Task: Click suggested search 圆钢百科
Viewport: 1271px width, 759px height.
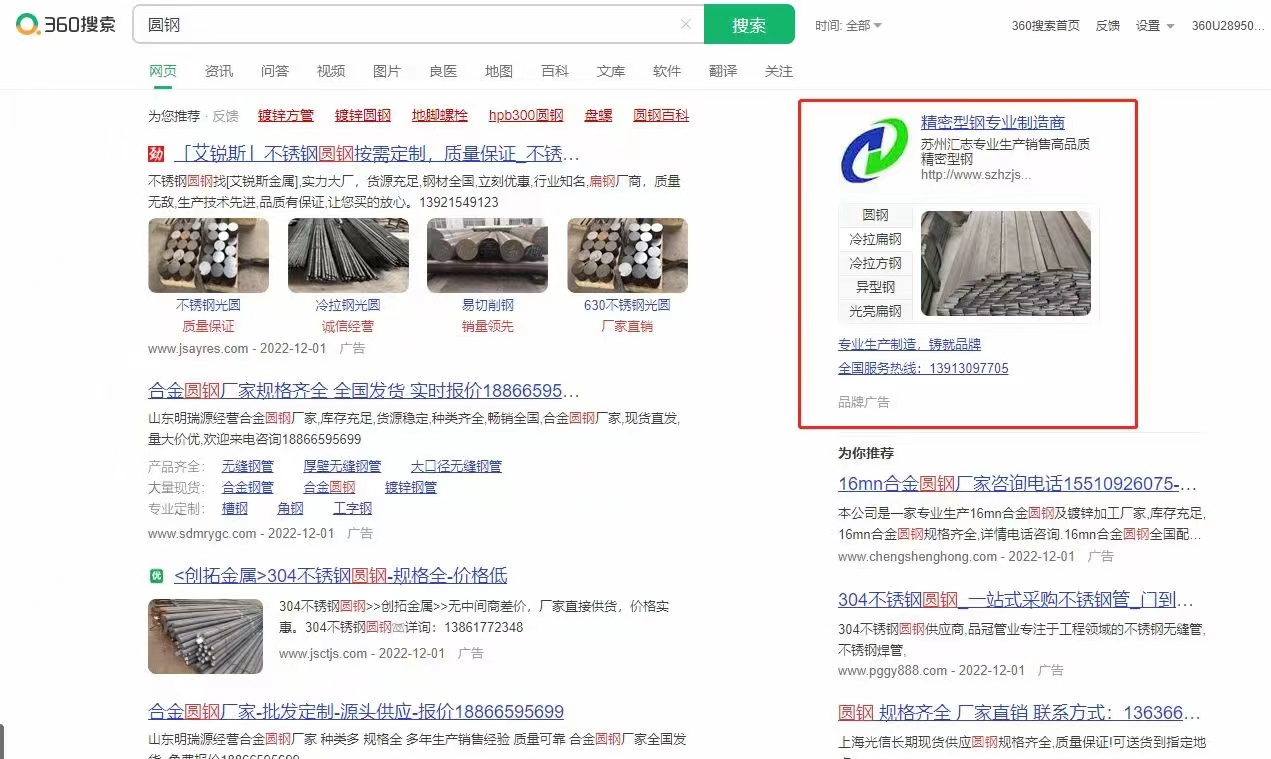Action: [661, 115]
